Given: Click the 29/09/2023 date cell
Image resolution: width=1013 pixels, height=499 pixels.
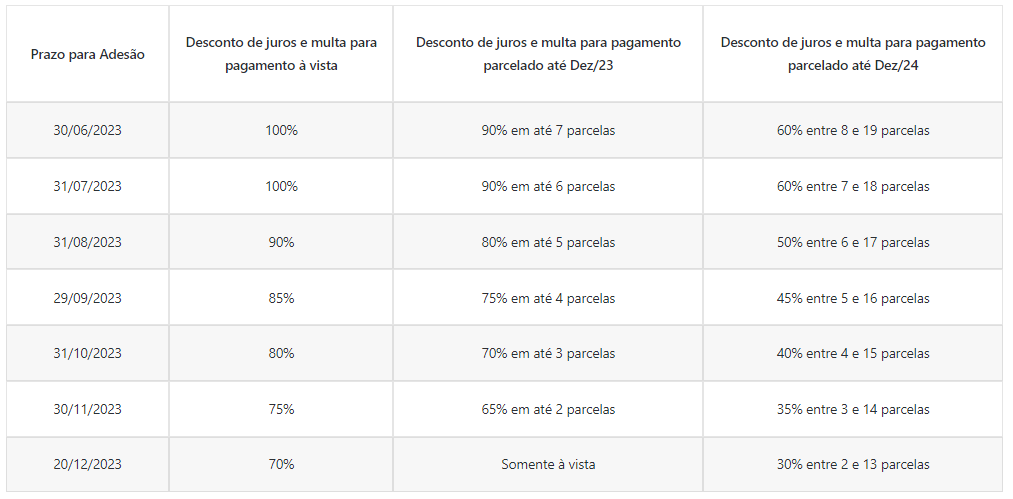Looking at the screenshot, I should (88, 298).
